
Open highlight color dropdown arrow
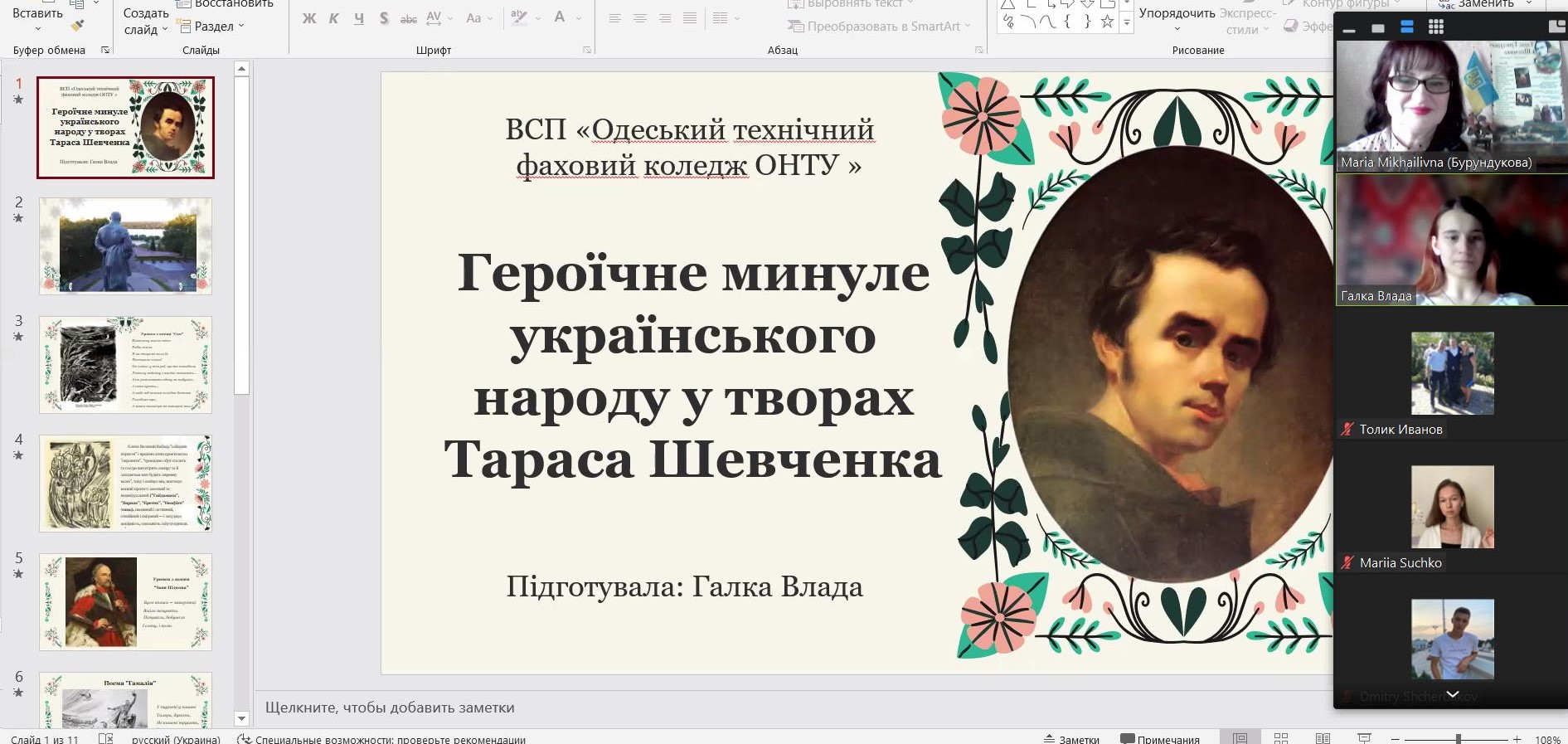[538, 18]
